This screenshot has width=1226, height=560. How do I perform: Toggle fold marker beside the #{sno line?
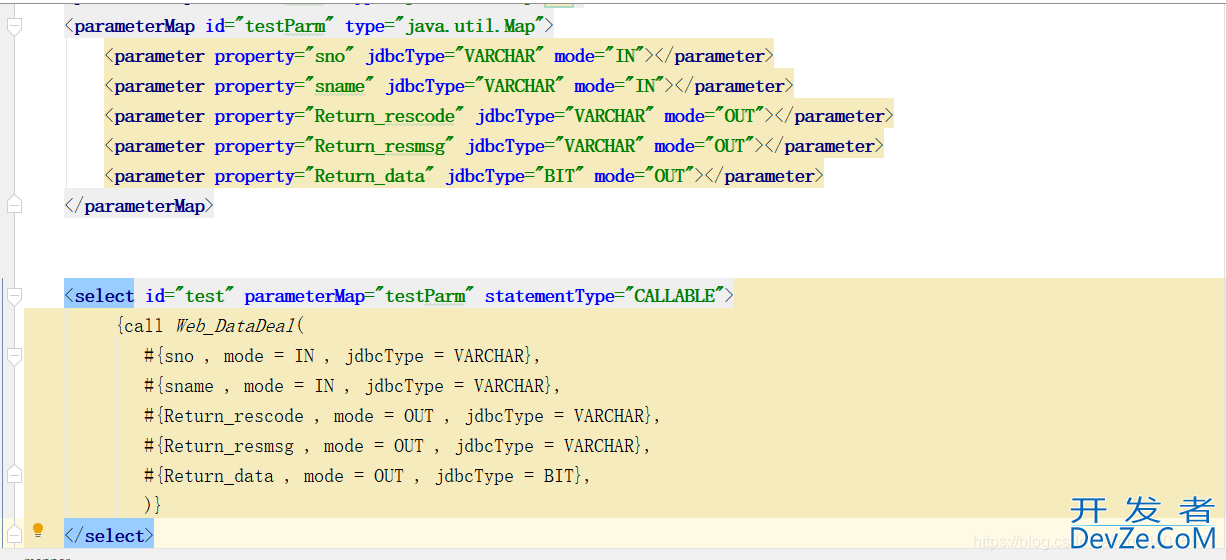tap(14, 356)
